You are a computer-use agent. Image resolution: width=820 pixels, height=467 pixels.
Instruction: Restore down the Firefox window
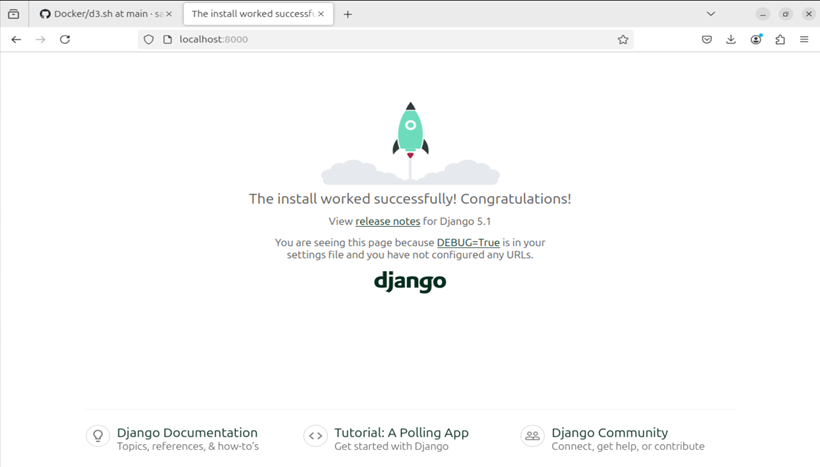pyautogui.click(x=785, y=14)
